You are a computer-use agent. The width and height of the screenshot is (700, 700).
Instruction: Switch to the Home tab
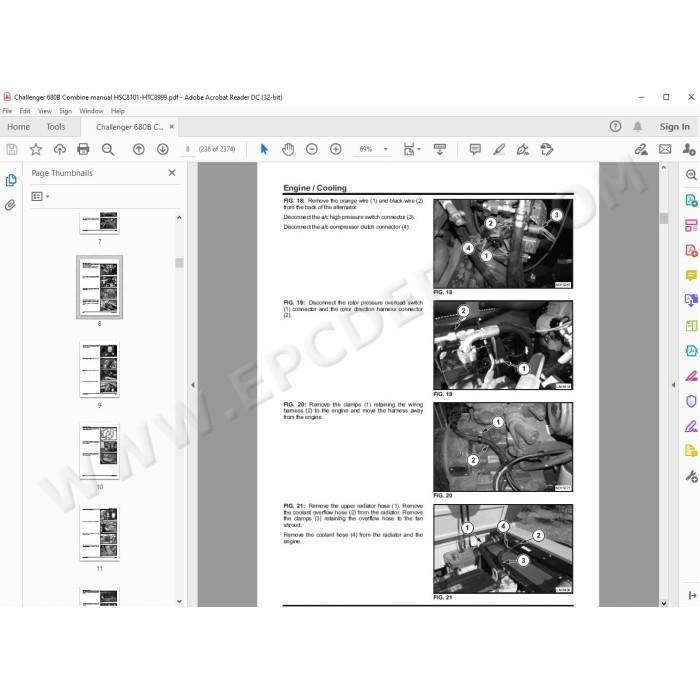click(18, 127)
